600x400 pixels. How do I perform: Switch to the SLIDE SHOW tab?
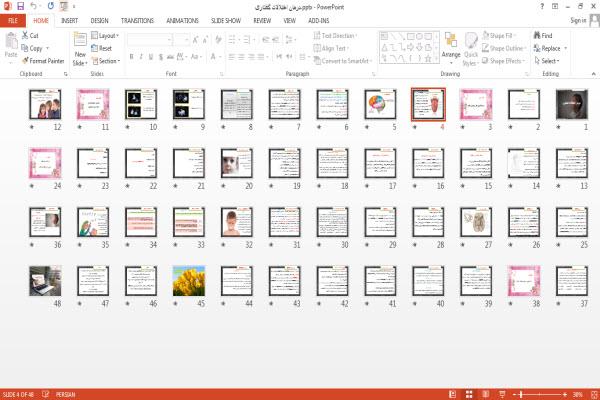click(x=226, y=21)
